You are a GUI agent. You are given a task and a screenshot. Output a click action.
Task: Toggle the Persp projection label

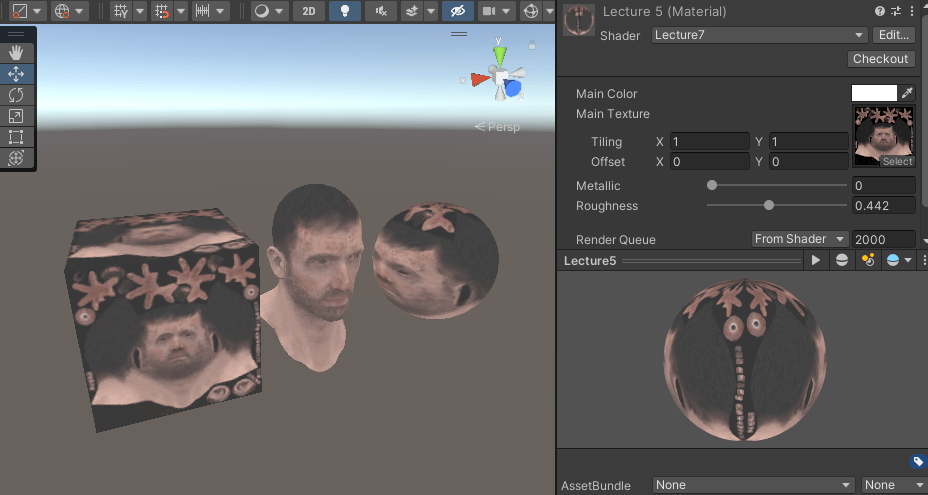(x=497, y=127)
